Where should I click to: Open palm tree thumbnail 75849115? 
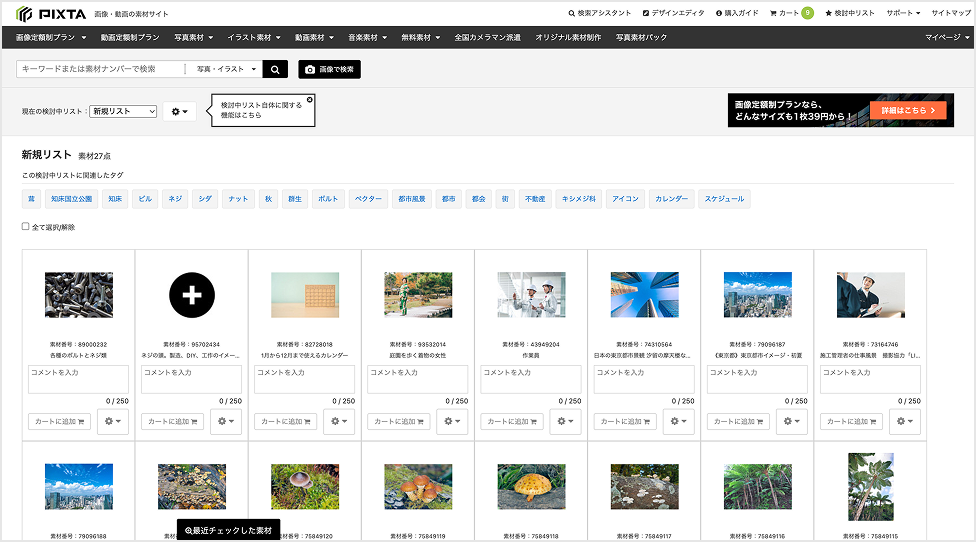[x=871, y=487]
